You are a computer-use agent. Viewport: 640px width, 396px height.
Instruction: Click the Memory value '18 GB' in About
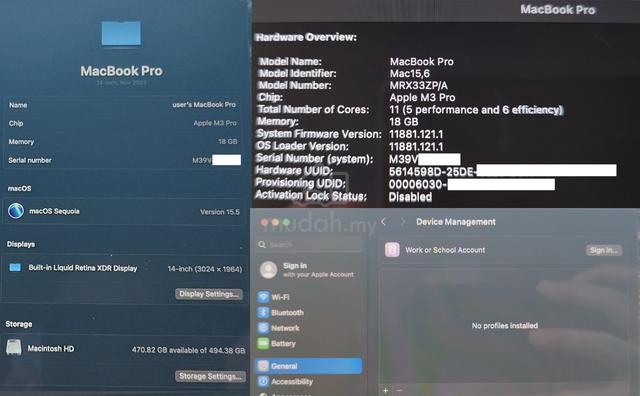point(228,141)
